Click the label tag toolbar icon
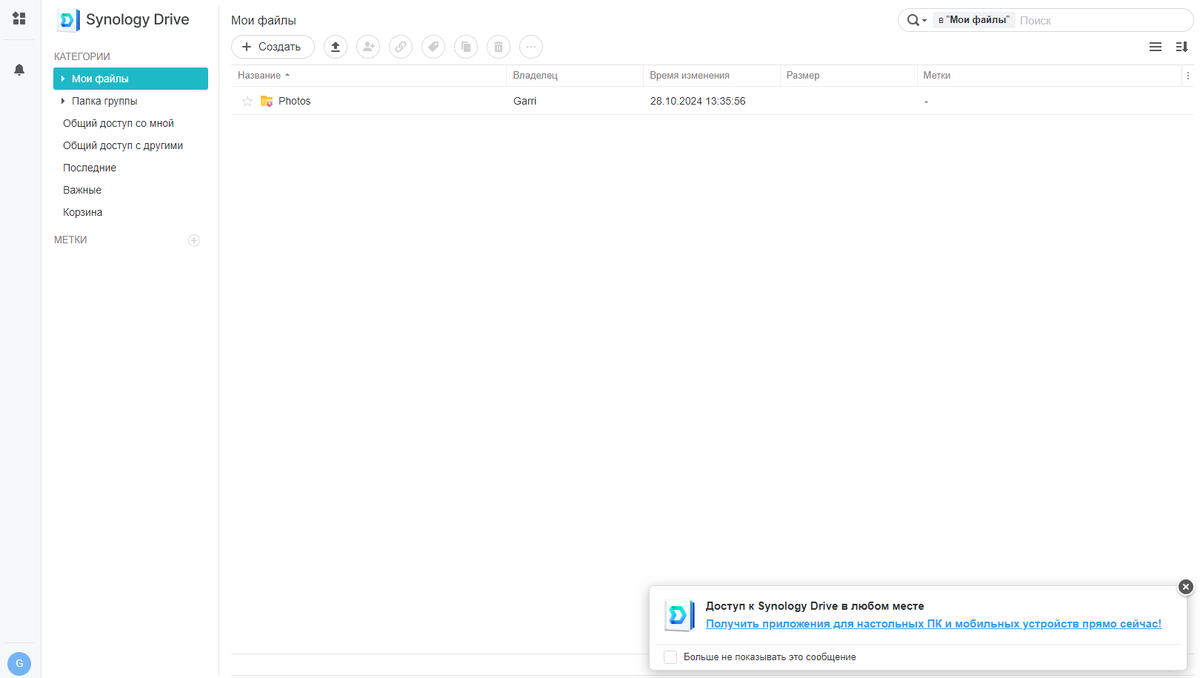Viewport: 1200px width, 678px height. pyautogui.click(x=433, y=47)
